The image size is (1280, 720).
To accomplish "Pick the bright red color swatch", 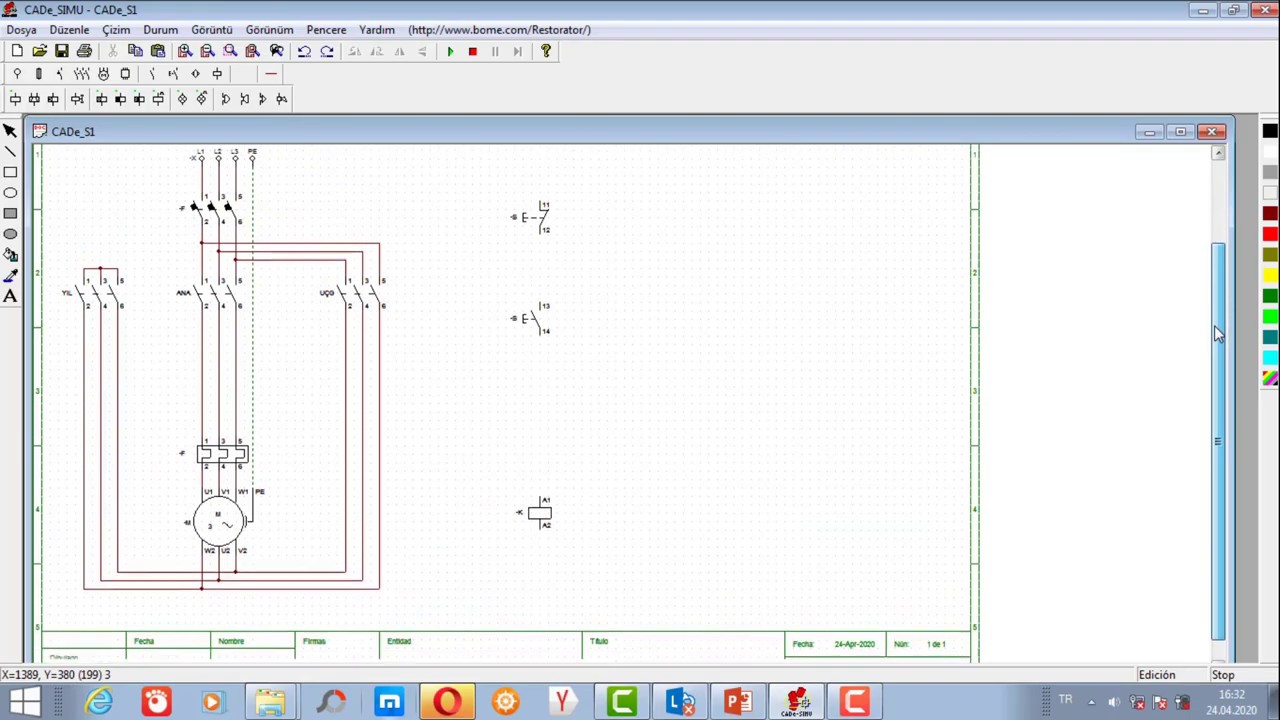I will coord(1270,234).
